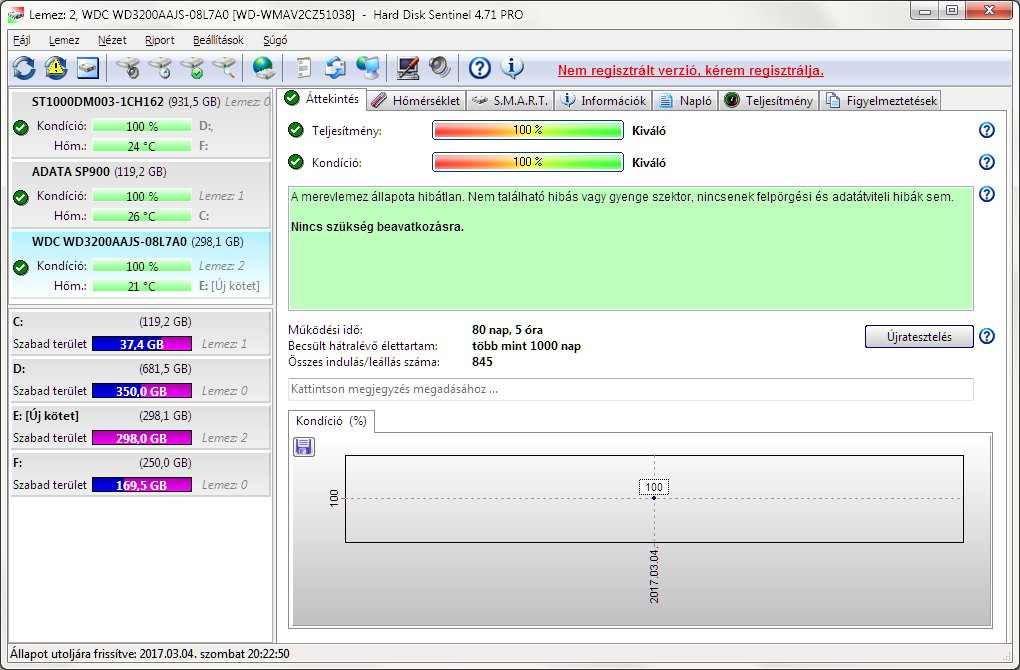Click the 21 °C temperature bar of WDC
Viewport: 1020px width, 670px height.
[142, 286]
